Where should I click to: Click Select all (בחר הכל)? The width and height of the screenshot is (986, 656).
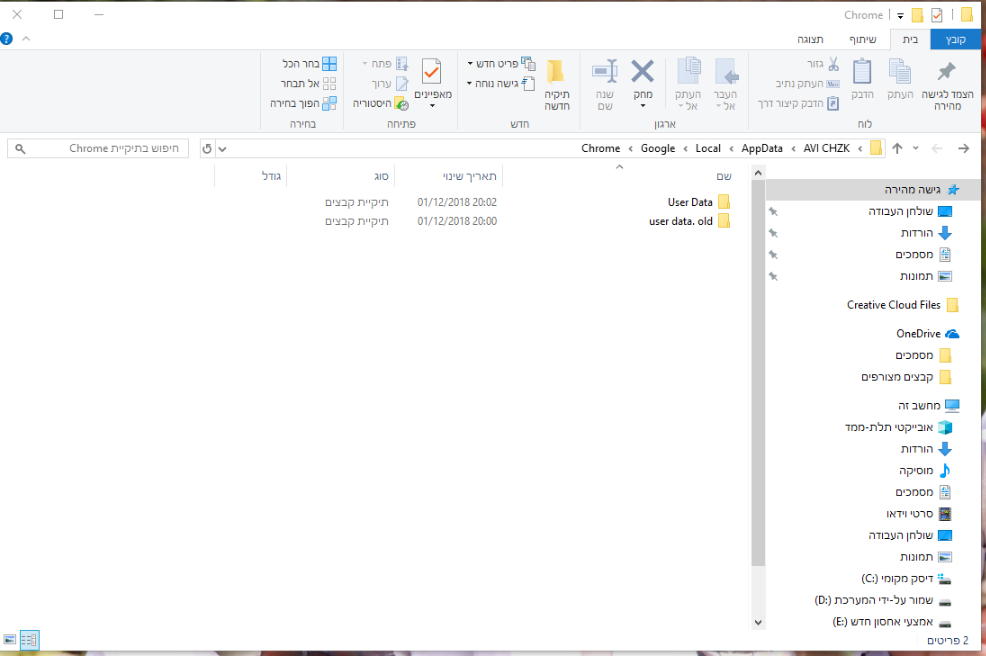point(309,64)
